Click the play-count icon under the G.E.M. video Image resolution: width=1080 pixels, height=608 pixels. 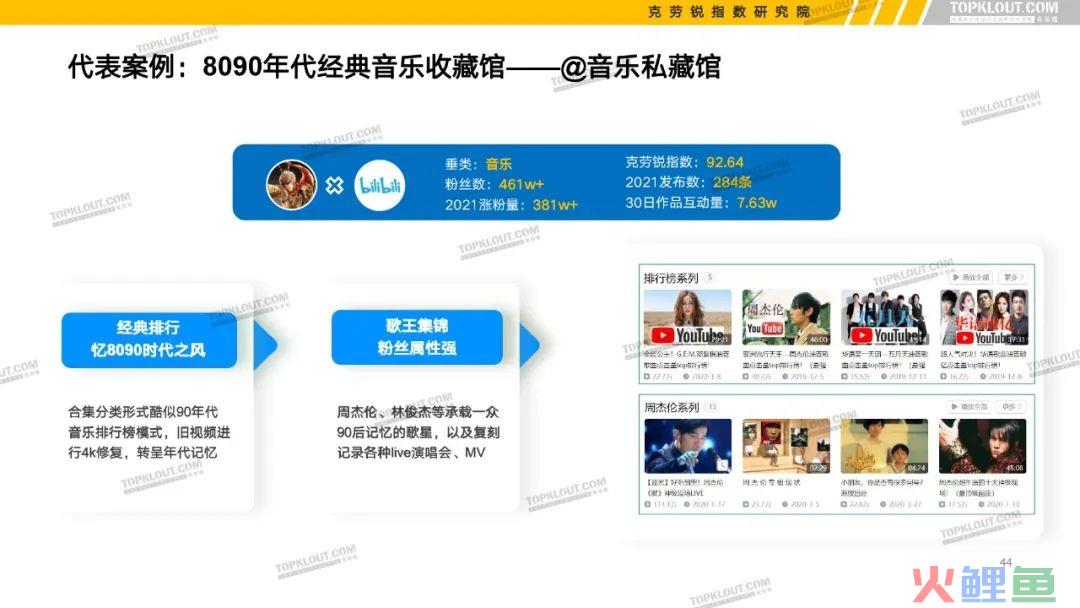click(647, 377)
